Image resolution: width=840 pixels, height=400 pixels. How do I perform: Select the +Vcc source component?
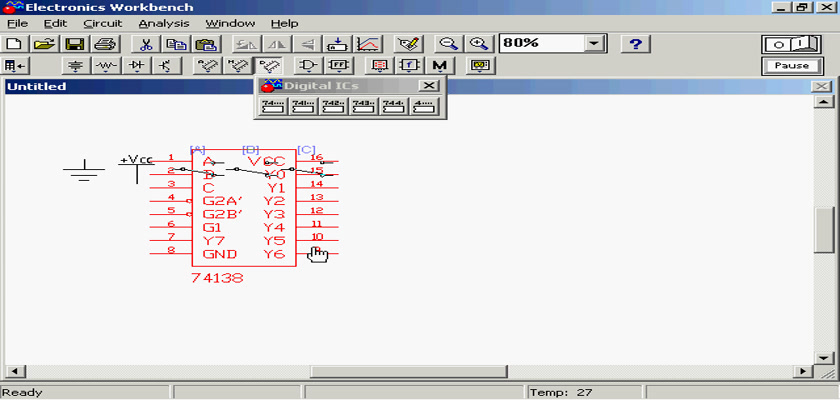137,168
